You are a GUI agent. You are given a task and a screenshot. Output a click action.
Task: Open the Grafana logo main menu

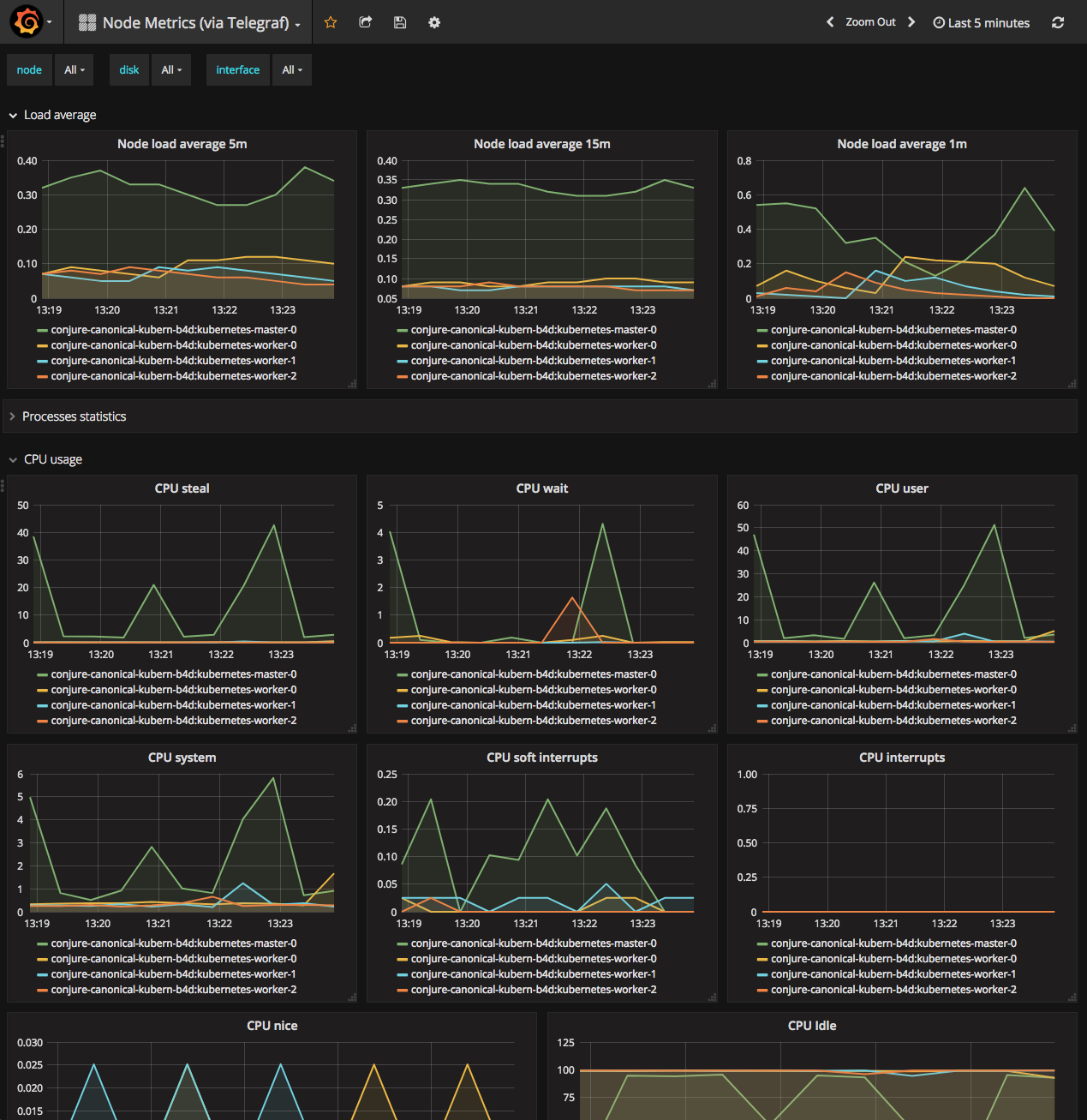coord(27,22)
